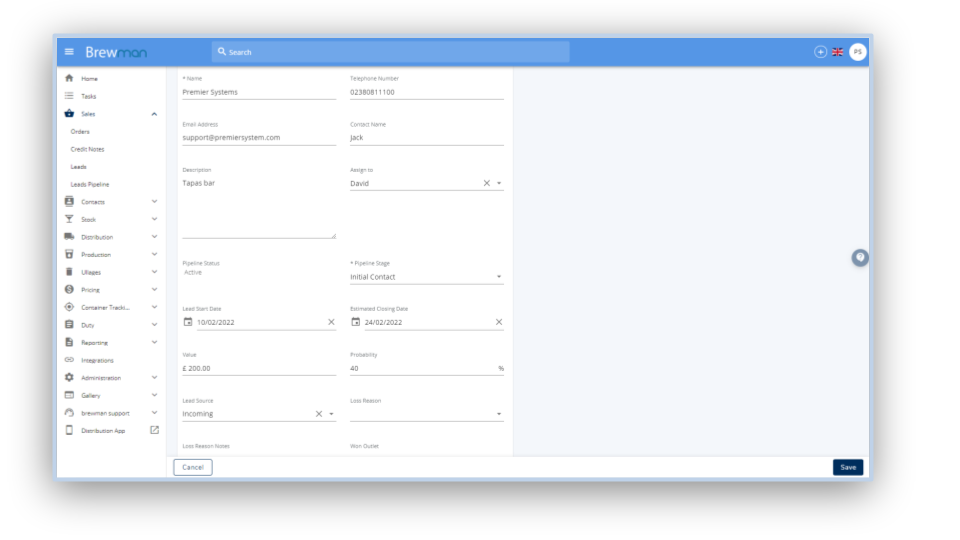Open the Lead Source dropdown arrow
The height and width of the screenshot is (540, 960).
(331, 414)
